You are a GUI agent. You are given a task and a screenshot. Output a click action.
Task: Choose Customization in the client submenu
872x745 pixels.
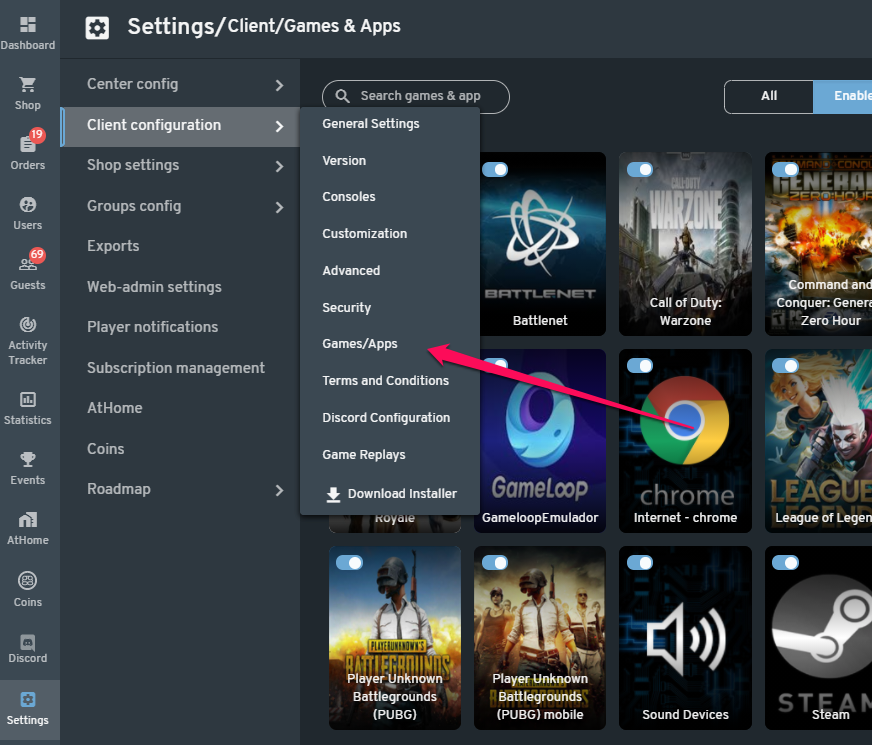pos(365,234)
